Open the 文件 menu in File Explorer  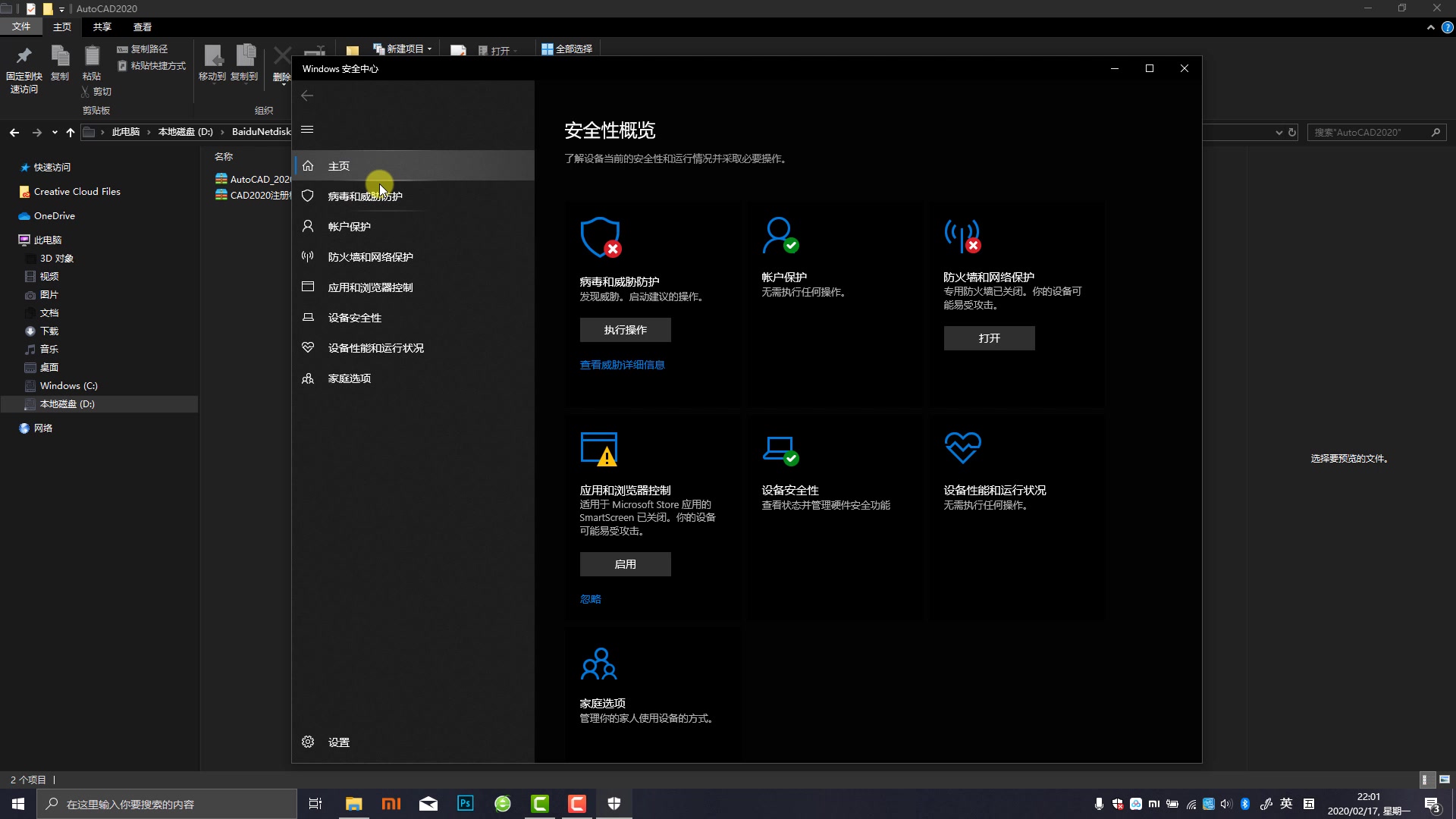tap(21, 27)
